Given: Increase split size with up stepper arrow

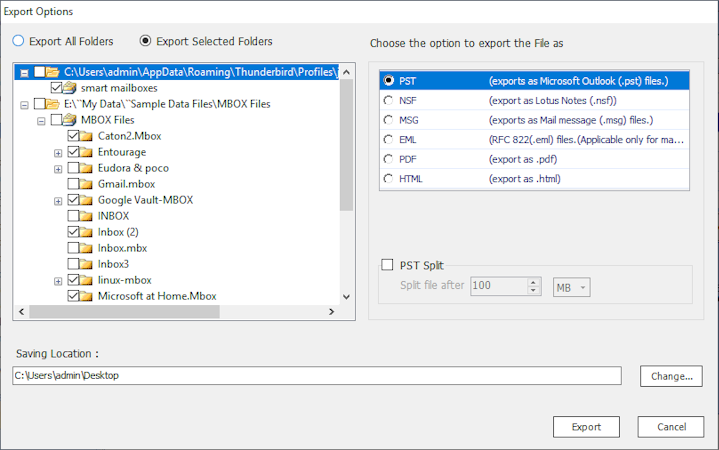Looking at the screenshot, I should pos(533,282).
